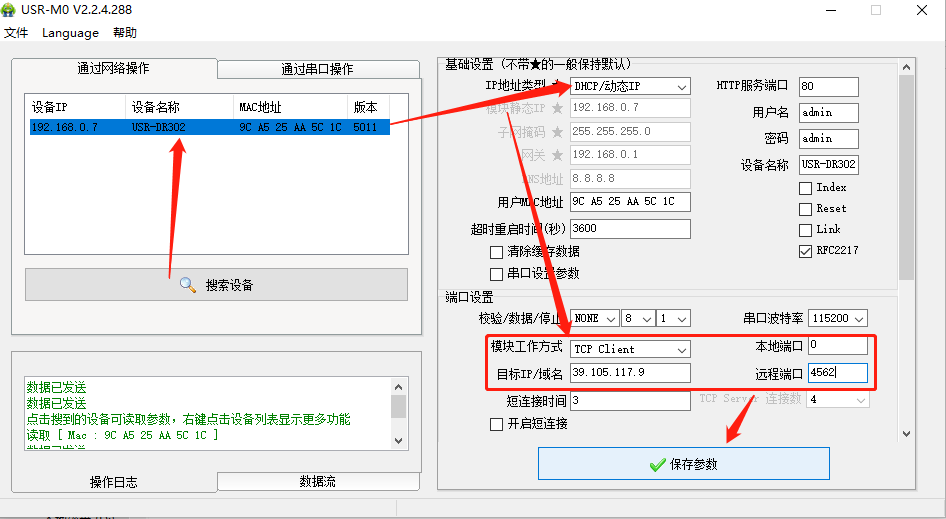Click the 搜索设备 button
Screen dimensions: 946x519
pyautogui.click(x=216, y=285)
